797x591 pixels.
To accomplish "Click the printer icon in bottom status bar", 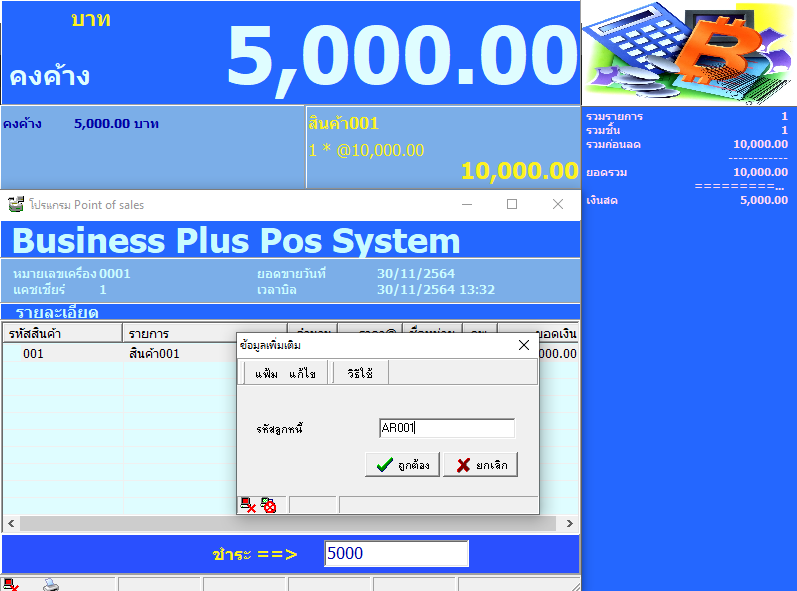I will (x=50, y=584).
